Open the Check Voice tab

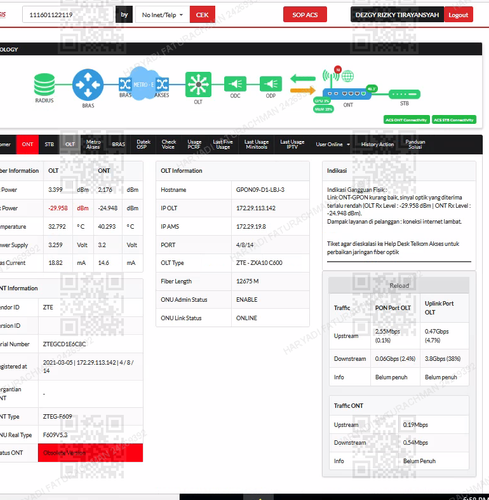point(169,144)
